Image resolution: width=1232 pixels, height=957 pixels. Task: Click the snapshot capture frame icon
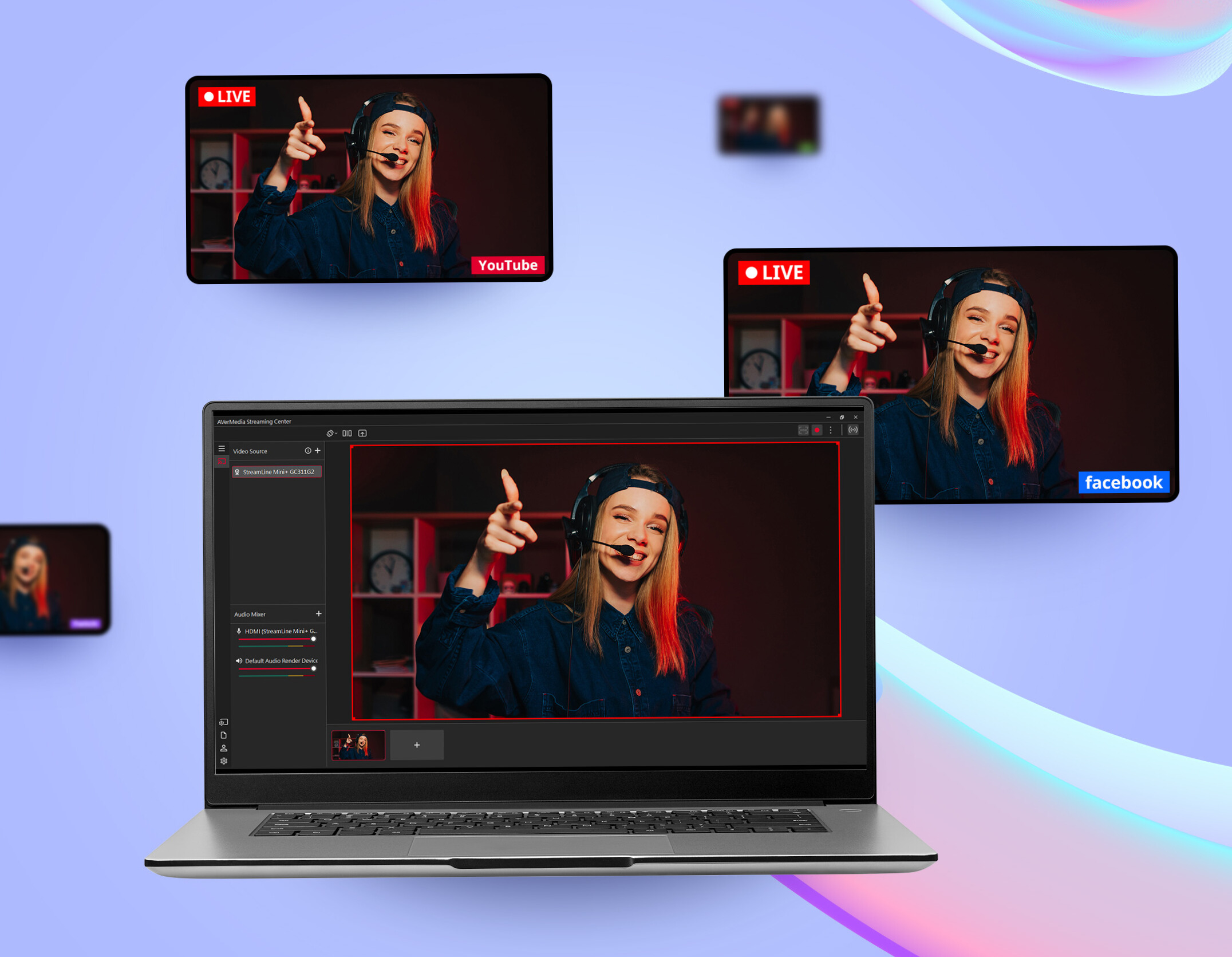coord(803,430)
